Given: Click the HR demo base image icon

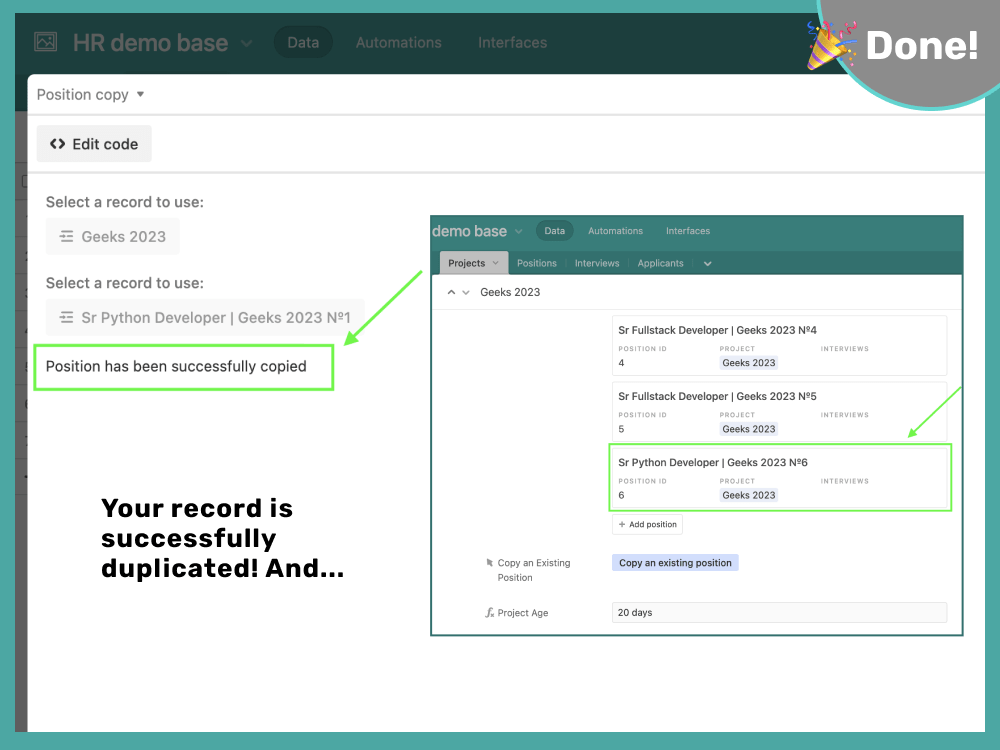Looking at the screenshot, I should coord(45,42).
